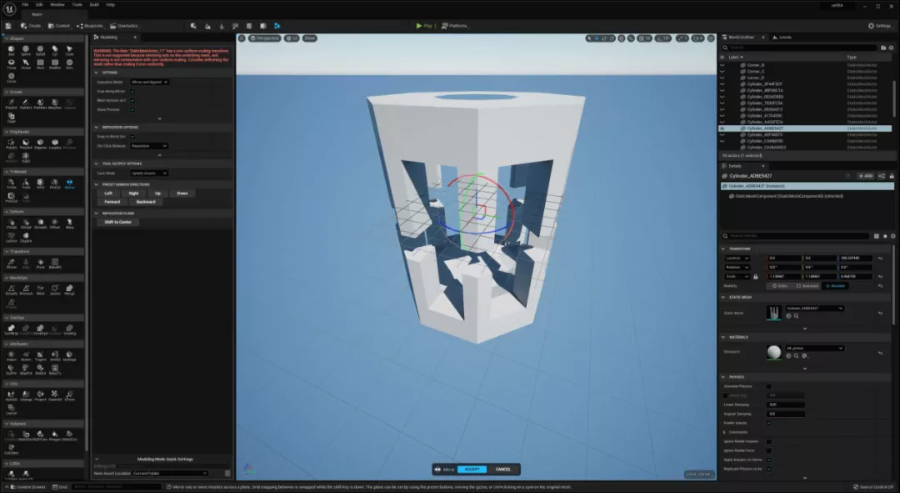Switch to the Levels tab

783,37
